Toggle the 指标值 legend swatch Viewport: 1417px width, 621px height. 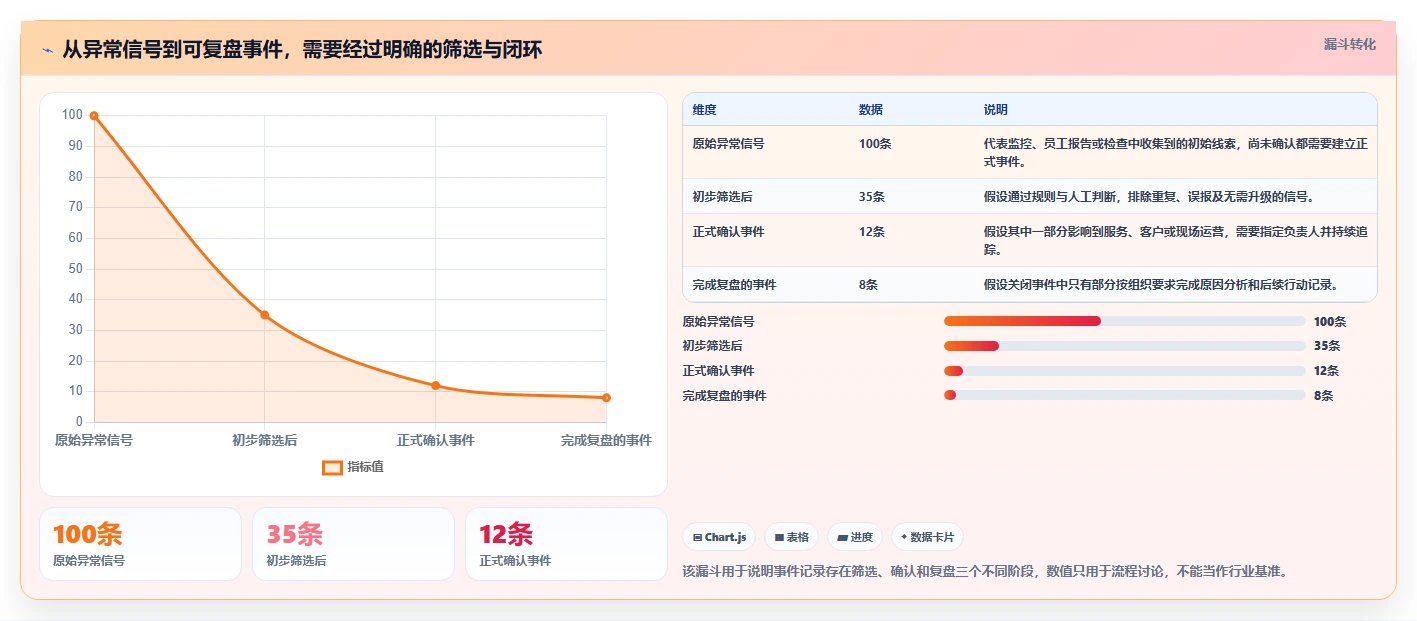332,467
